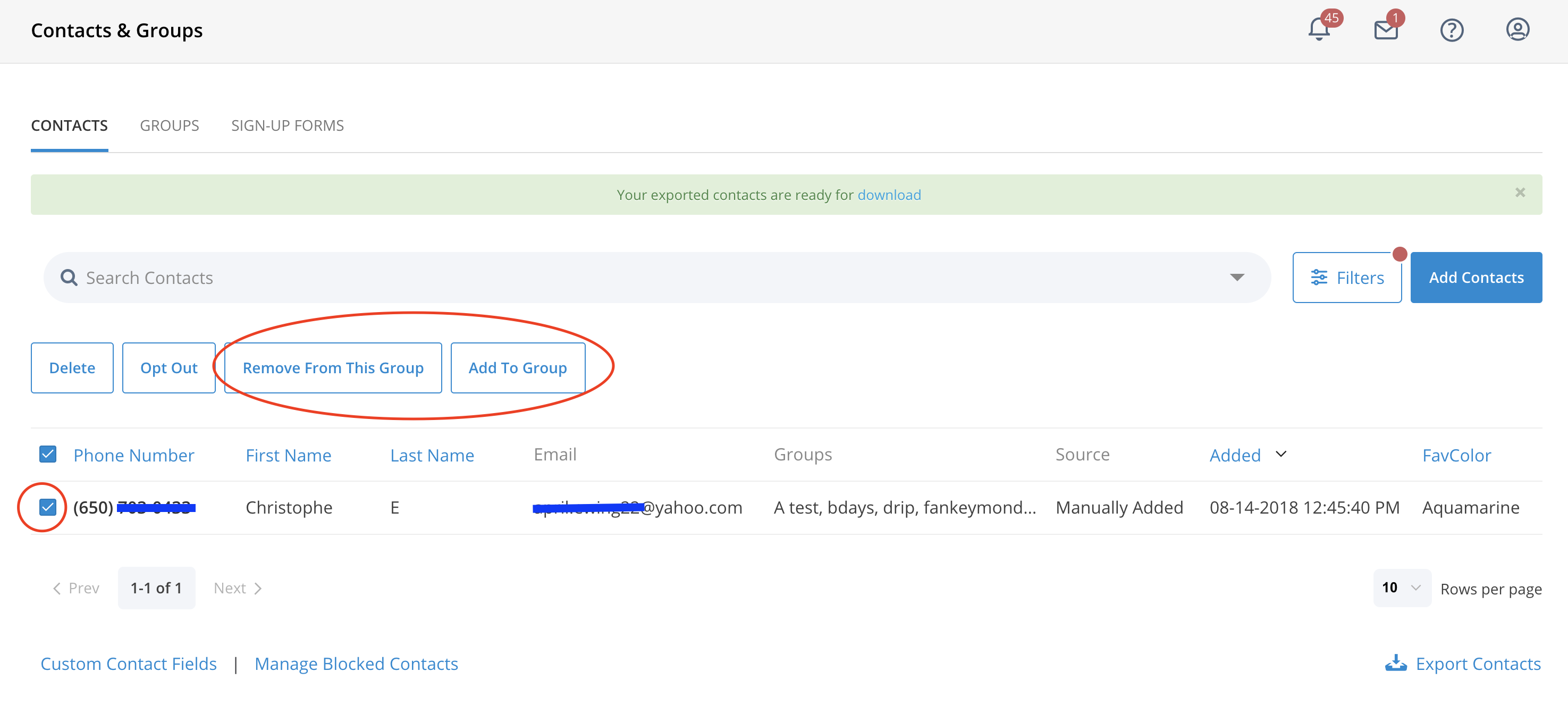The height and width of the screenshot is (705, 1568).
Task: Click the Add To Group button
Action: (x=517, y=368)
